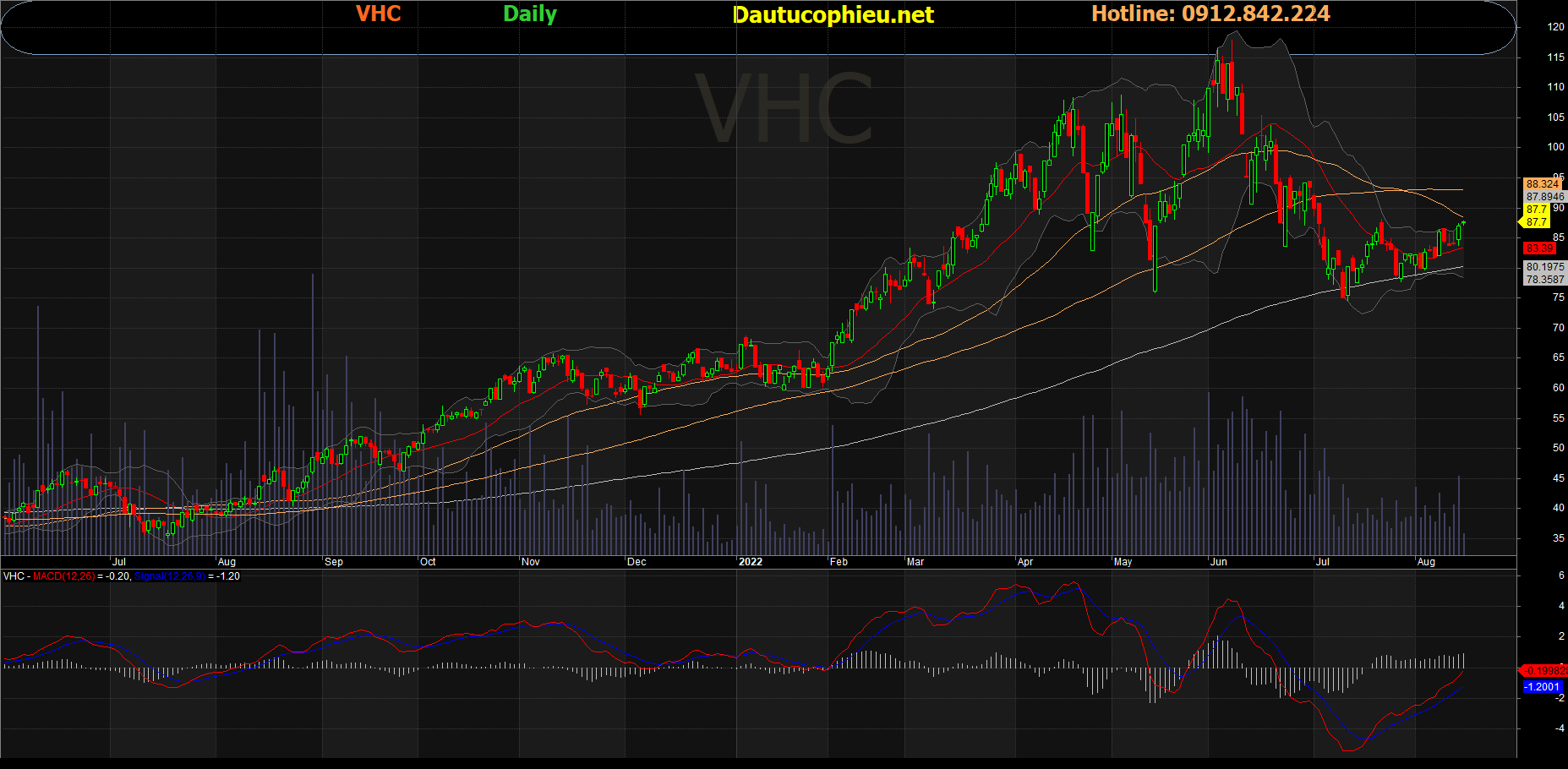Click the blue Signal(12,26,9) indicator label
Screen dimensions: 1568x769
pos(169,576)
